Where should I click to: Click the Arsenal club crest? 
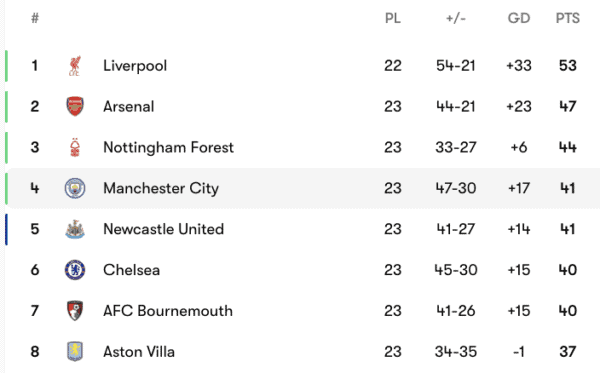(75, 106)
